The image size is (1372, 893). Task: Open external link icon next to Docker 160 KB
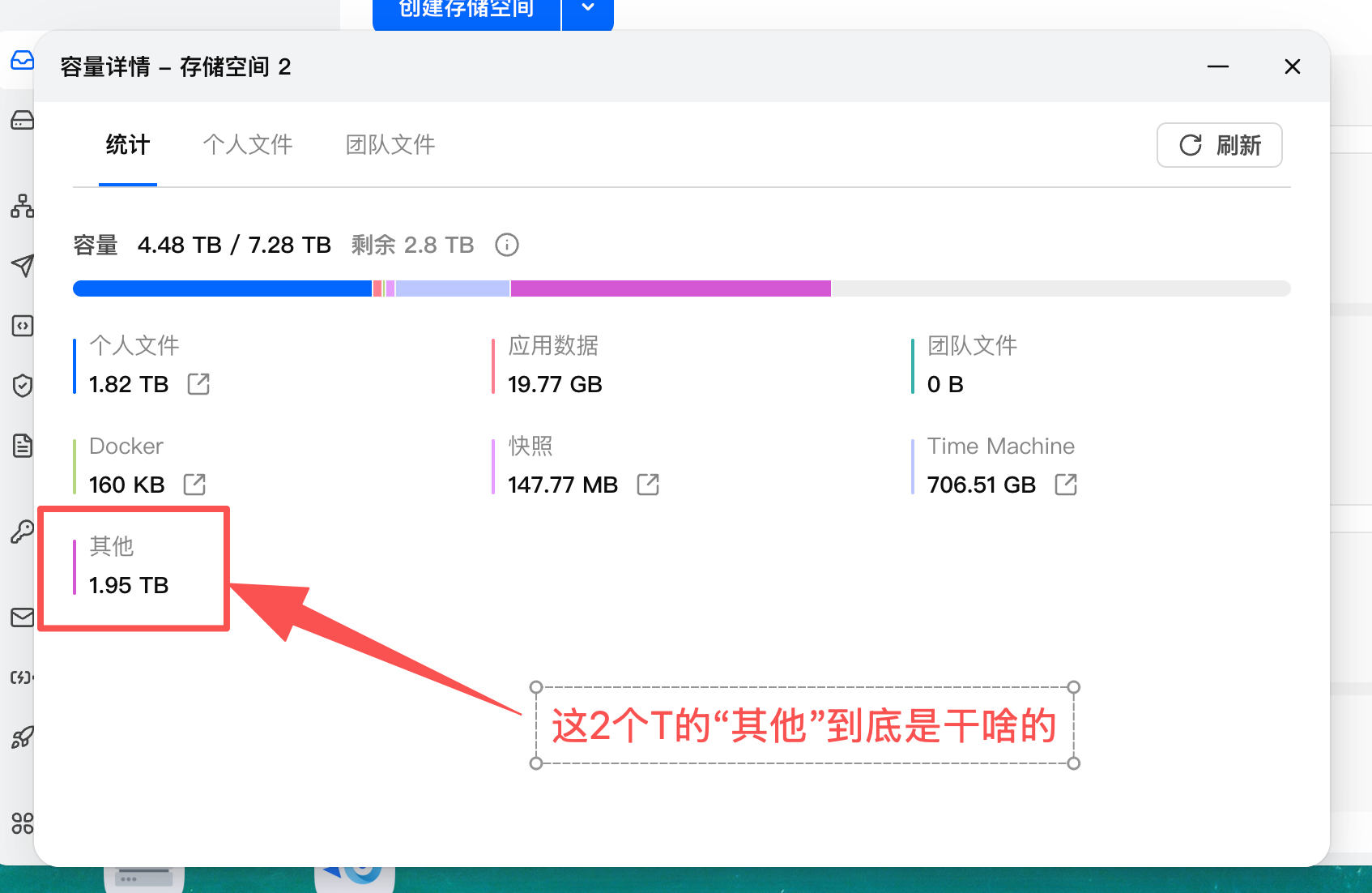click(x=194, y=485)
